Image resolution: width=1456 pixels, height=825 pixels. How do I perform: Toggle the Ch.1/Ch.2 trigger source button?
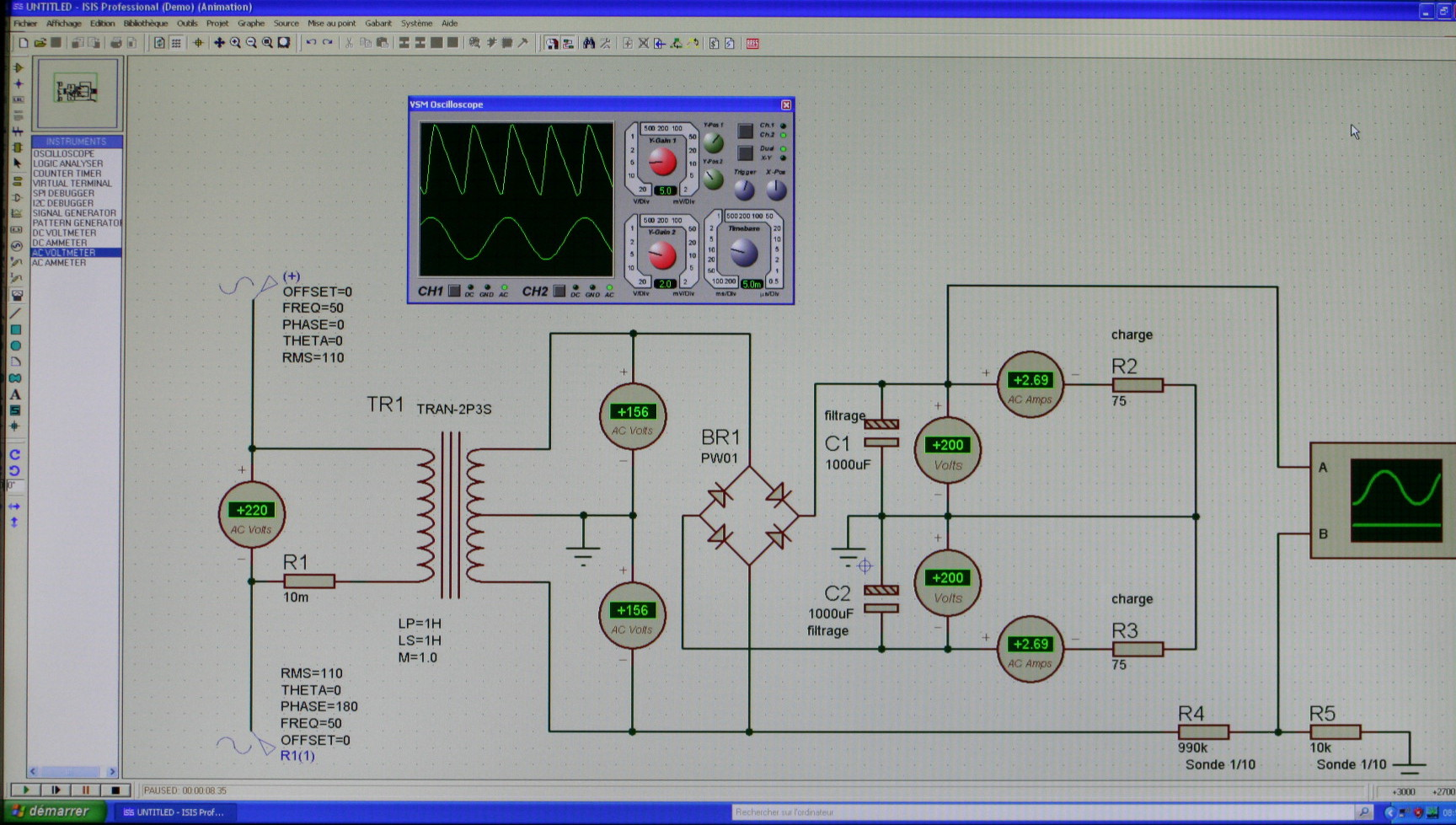(x=745, y=131)
